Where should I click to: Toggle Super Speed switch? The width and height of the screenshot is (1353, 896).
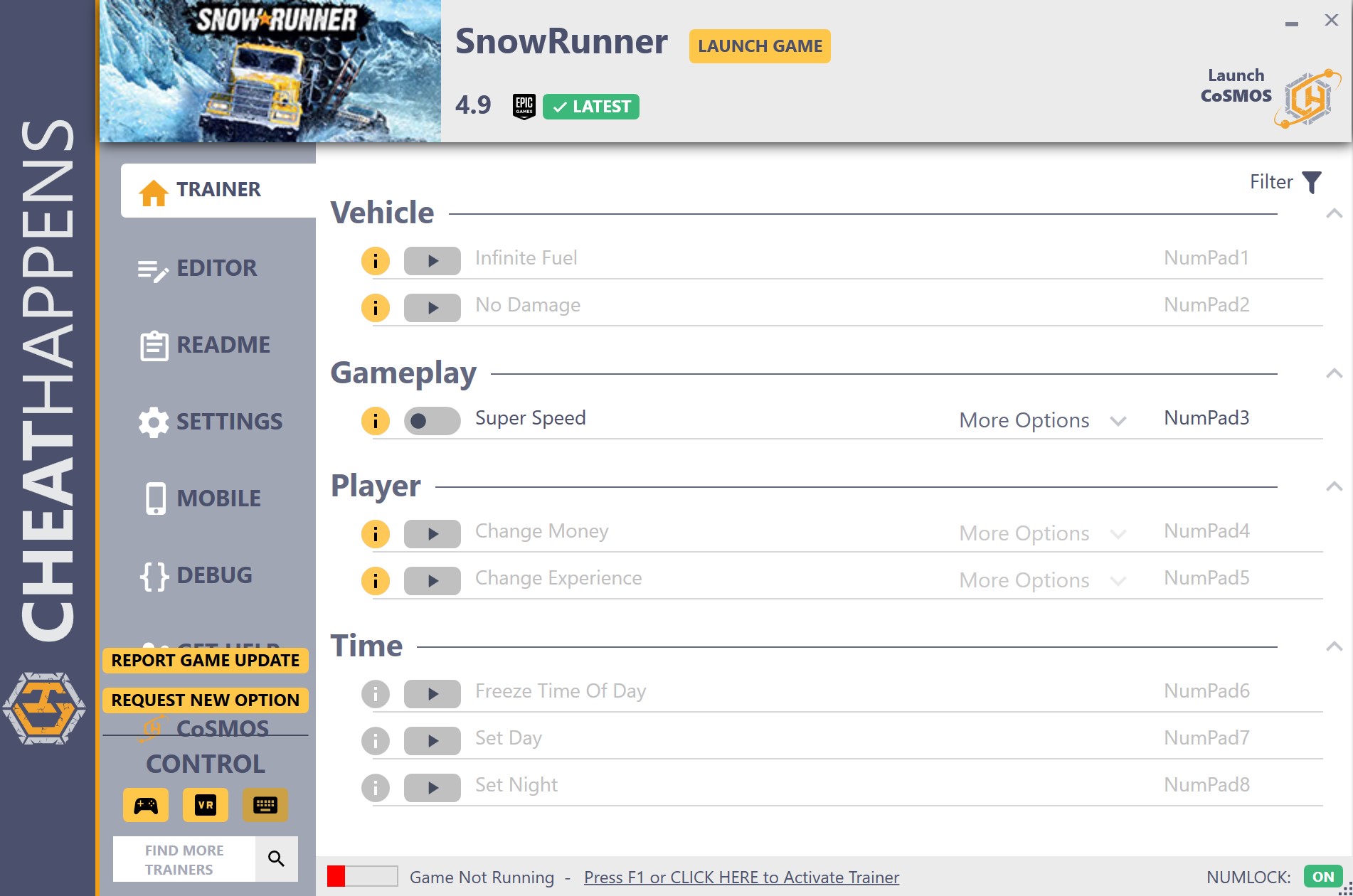click(432, 421)
